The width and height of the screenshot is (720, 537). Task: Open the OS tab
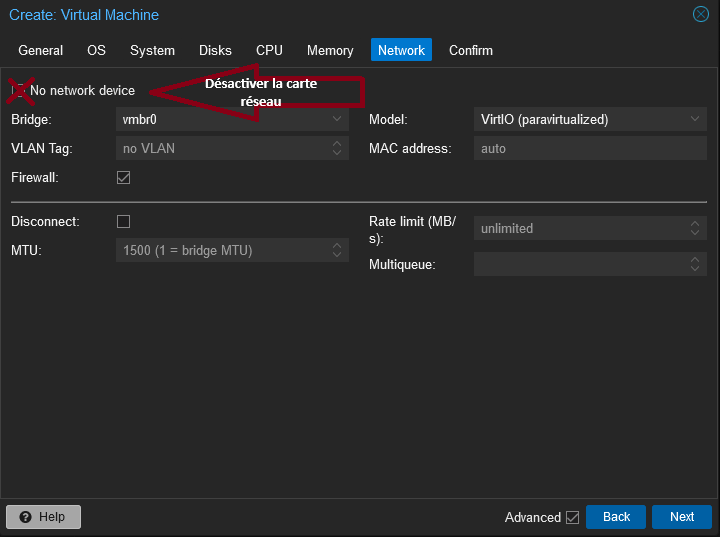96,50
